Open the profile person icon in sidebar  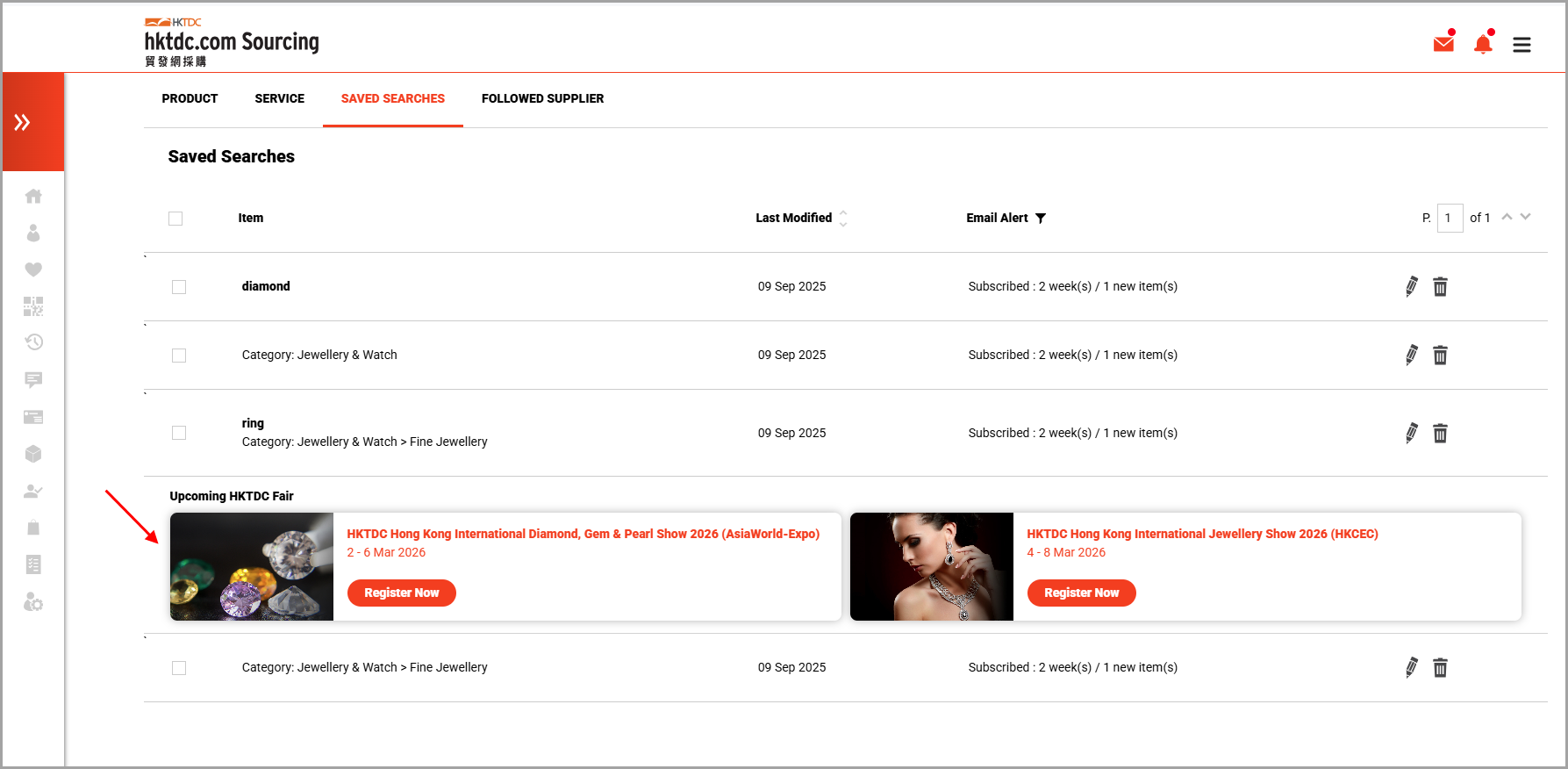tap(33, 233)
